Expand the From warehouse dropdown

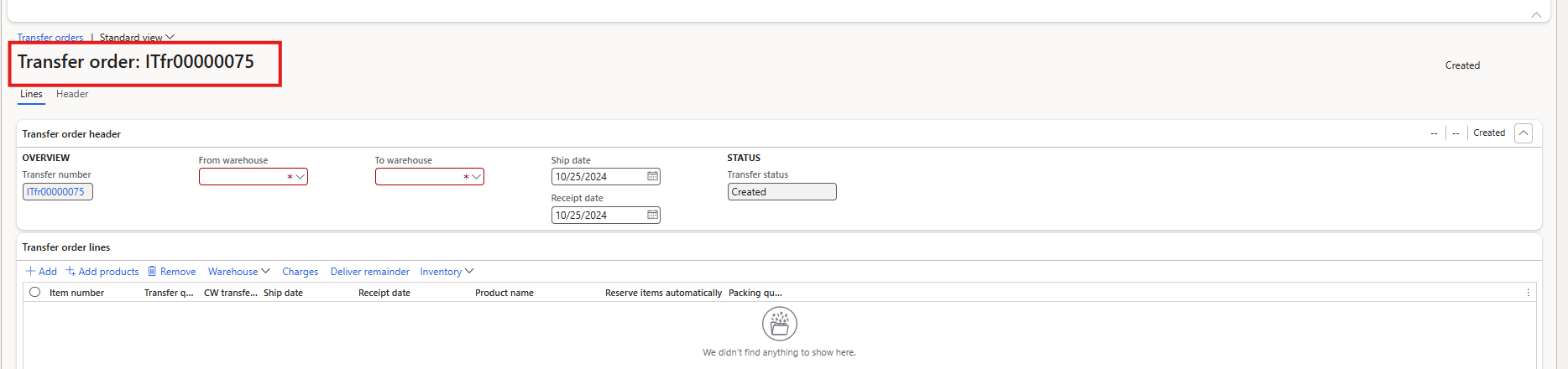[301, 177]
